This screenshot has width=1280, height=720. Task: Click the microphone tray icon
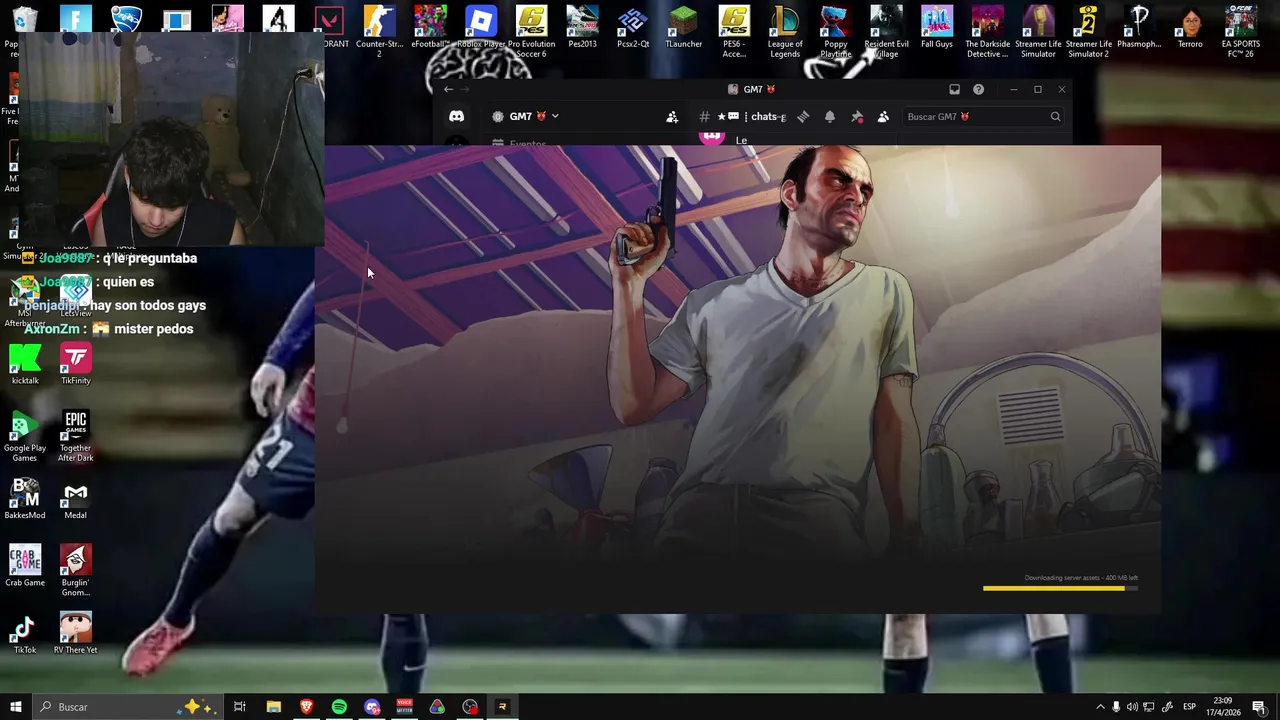[1116, 707]
